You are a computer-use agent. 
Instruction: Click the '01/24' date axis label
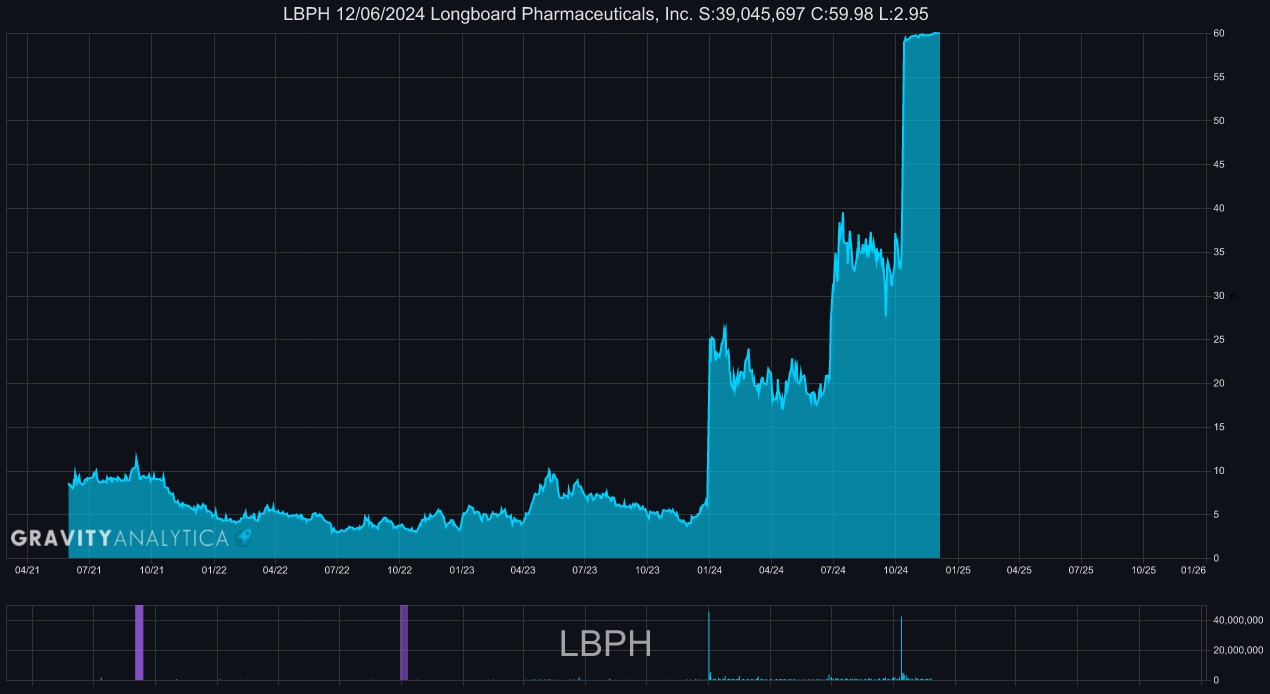[709, 570]
